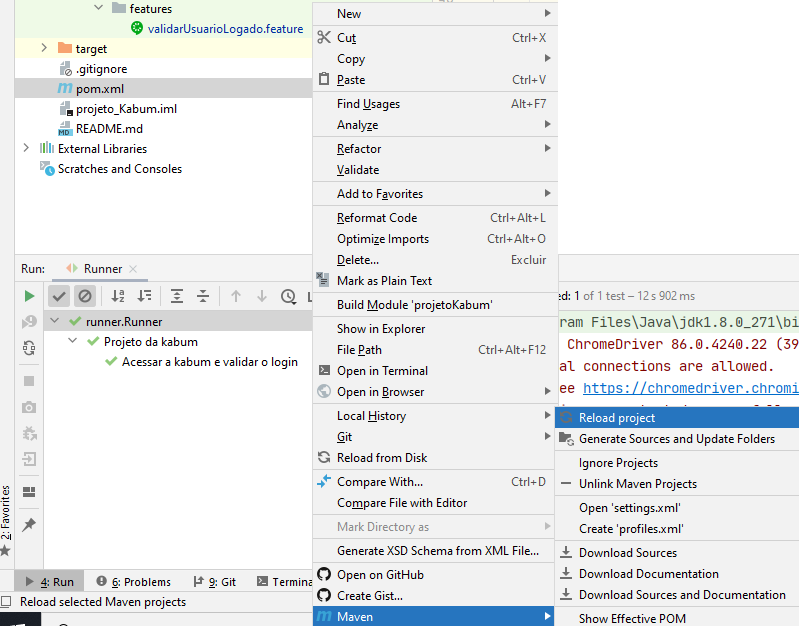Toggle Show Passed tests checkmark

[59, 296]
